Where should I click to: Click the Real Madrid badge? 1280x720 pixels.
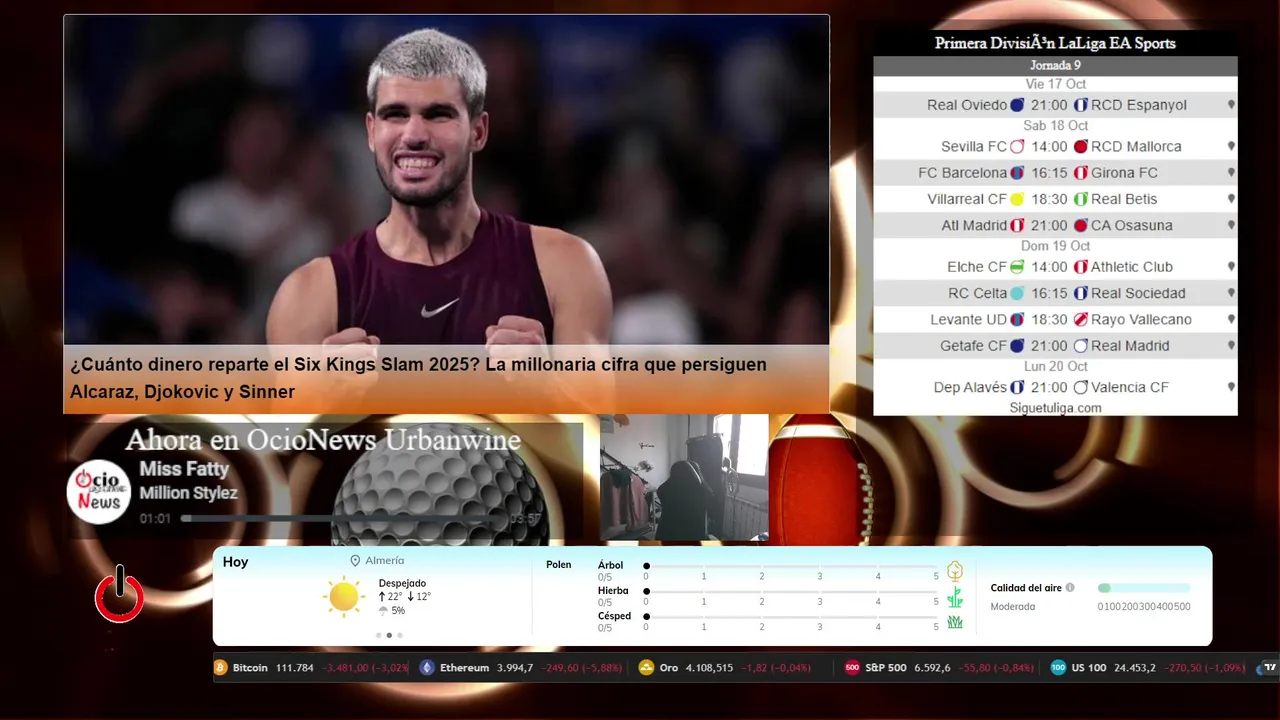coord(1080,346)
